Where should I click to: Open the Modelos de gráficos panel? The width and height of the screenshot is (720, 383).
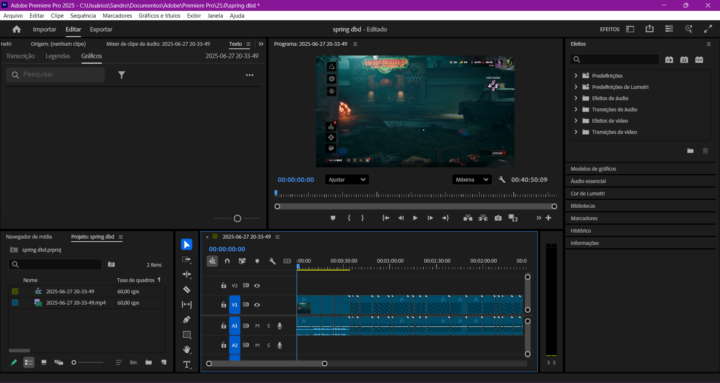click(x=593, y=169)
